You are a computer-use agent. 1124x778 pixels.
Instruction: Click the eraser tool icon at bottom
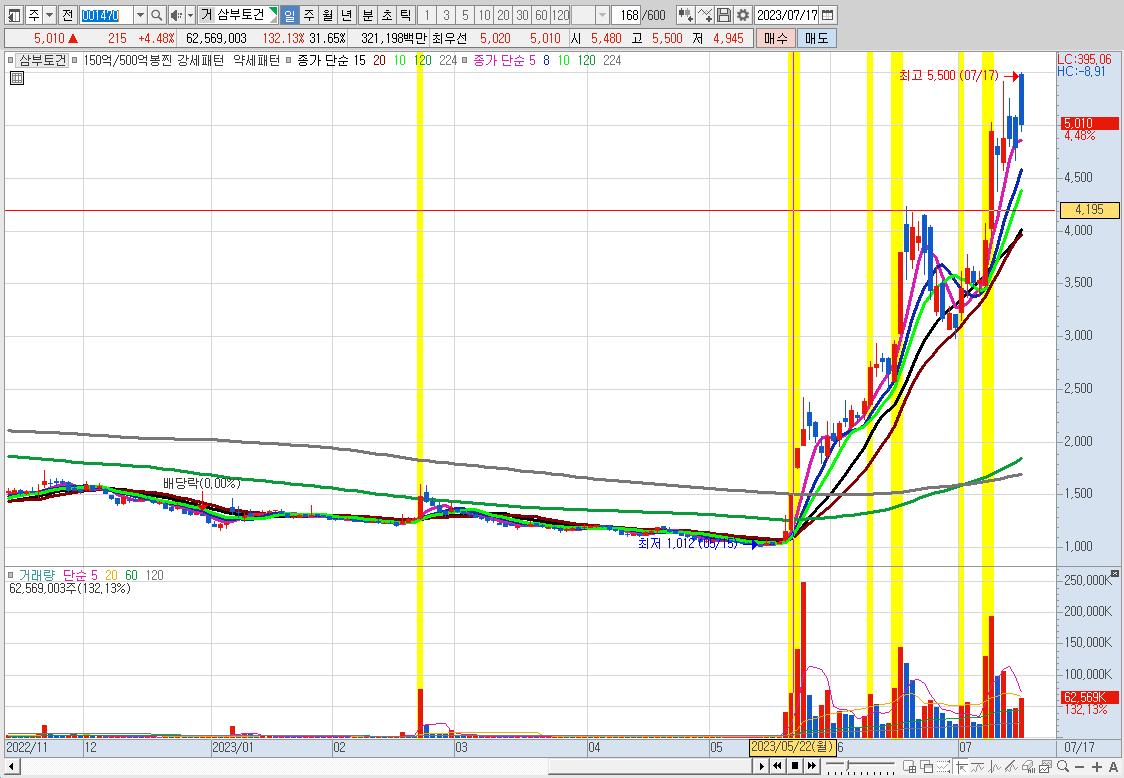(1028, 767)
